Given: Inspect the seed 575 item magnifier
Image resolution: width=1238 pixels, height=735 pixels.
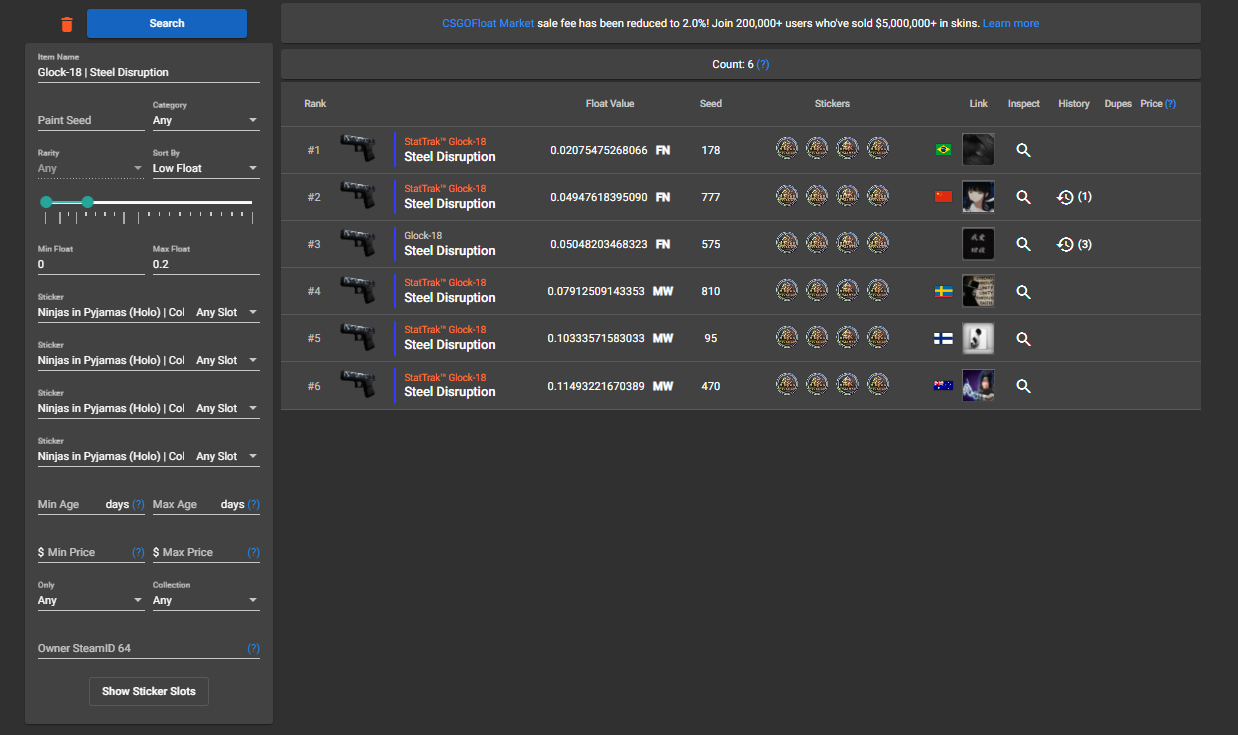Looking at the screenshot, I should click(x=1023, y=244).
